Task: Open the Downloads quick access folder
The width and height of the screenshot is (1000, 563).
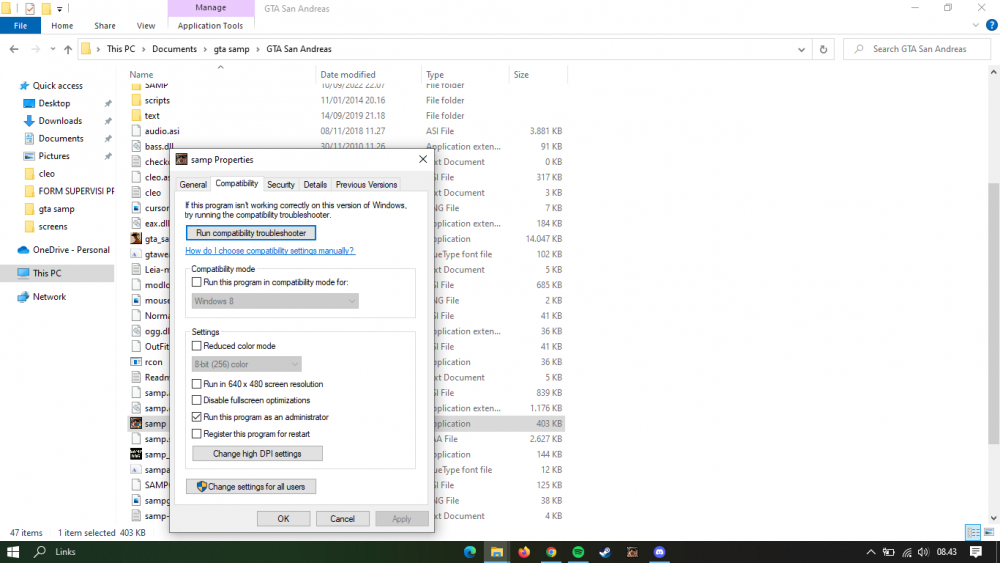Action: 60,121
